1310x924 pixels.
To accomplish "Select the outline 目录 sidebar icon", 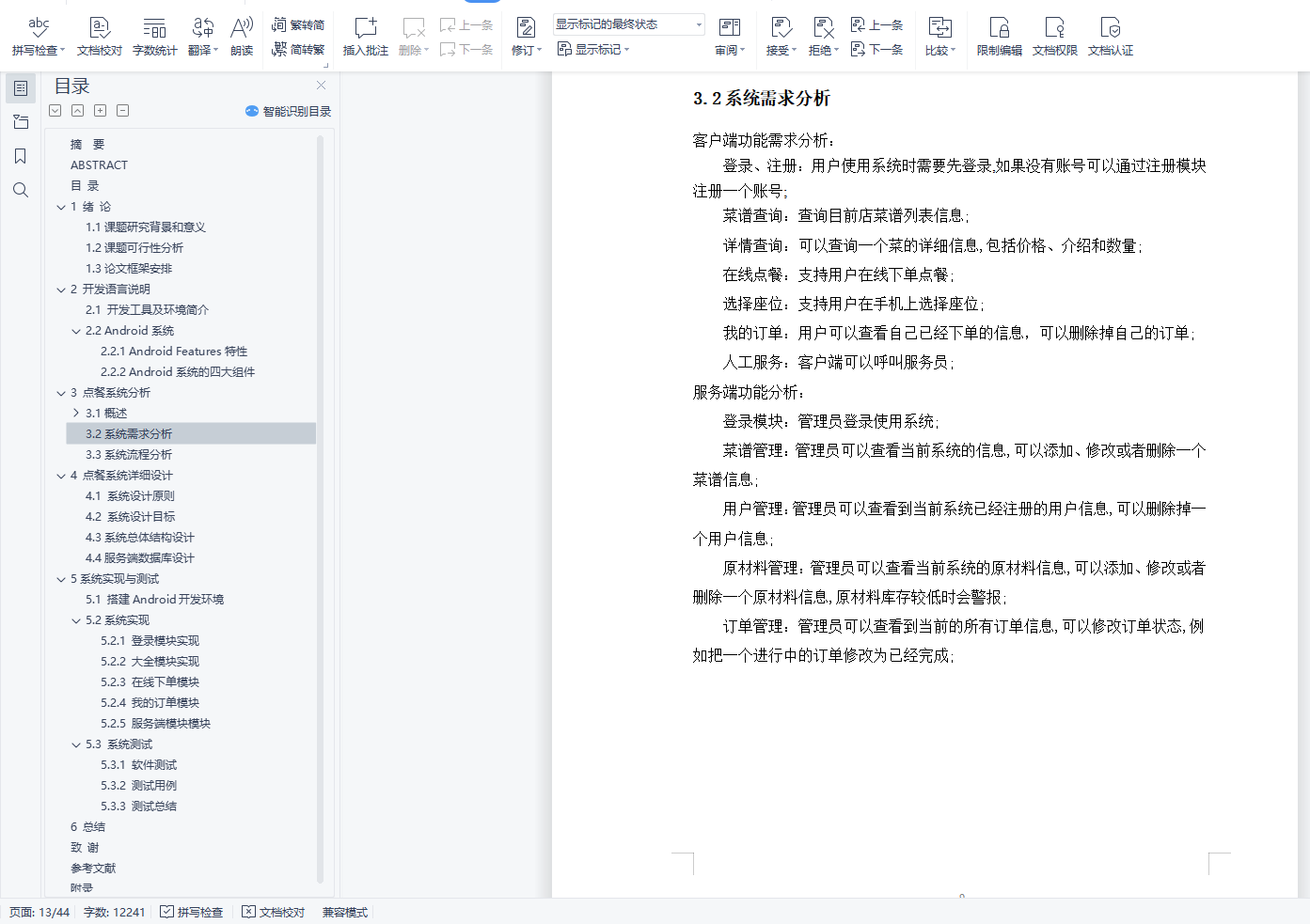I will tap(21, 88).
